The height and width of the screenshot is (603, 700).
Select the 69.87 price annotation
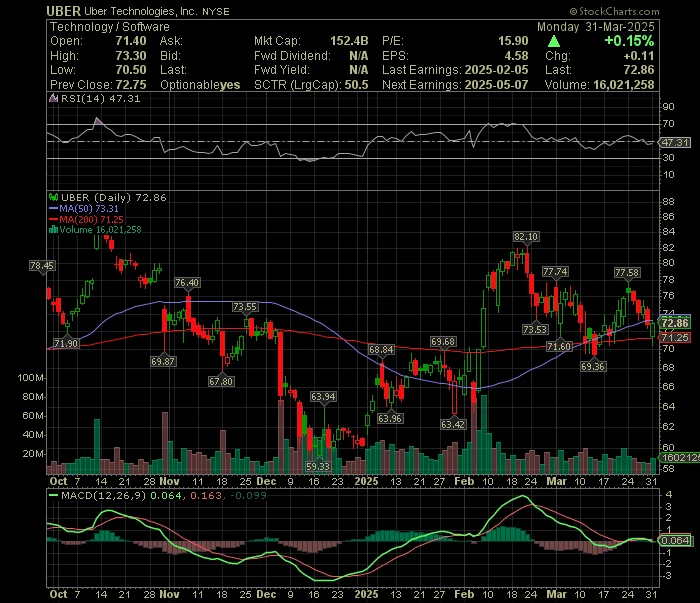click(x=162, y=361)
